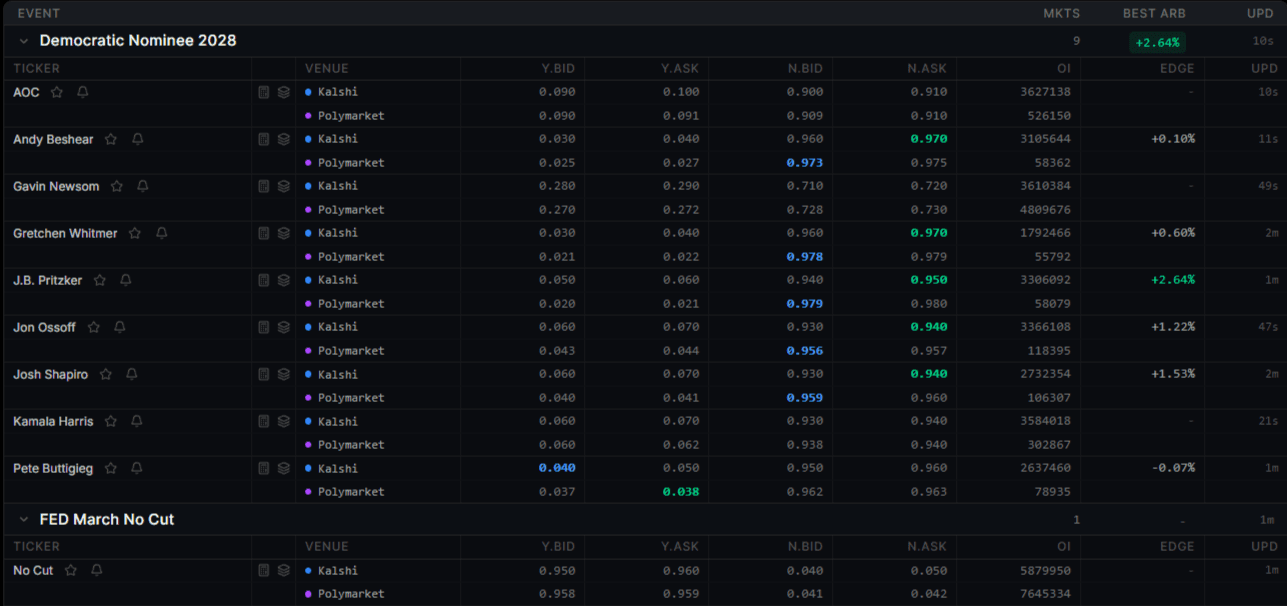
Task: Collapse the FED March No Cut group chevron
Action: point(23,520)
